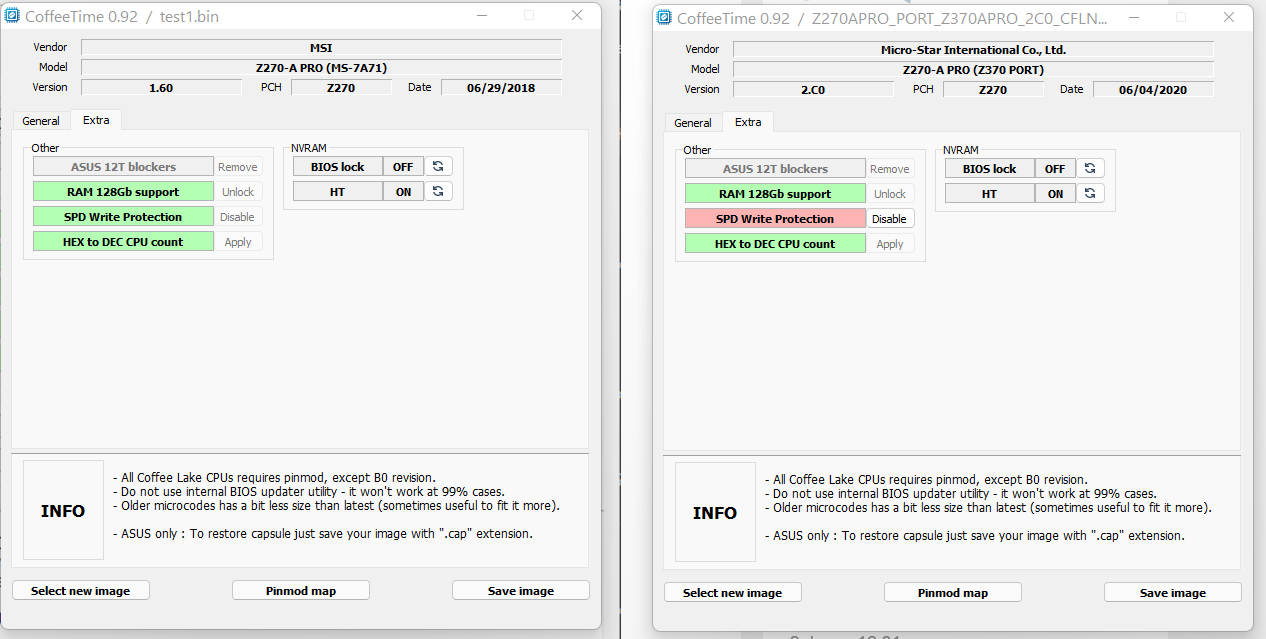Switch to General tab in test1.bin window
The height and width of the screenshot is (639, 1266).
tap(41, 121)
